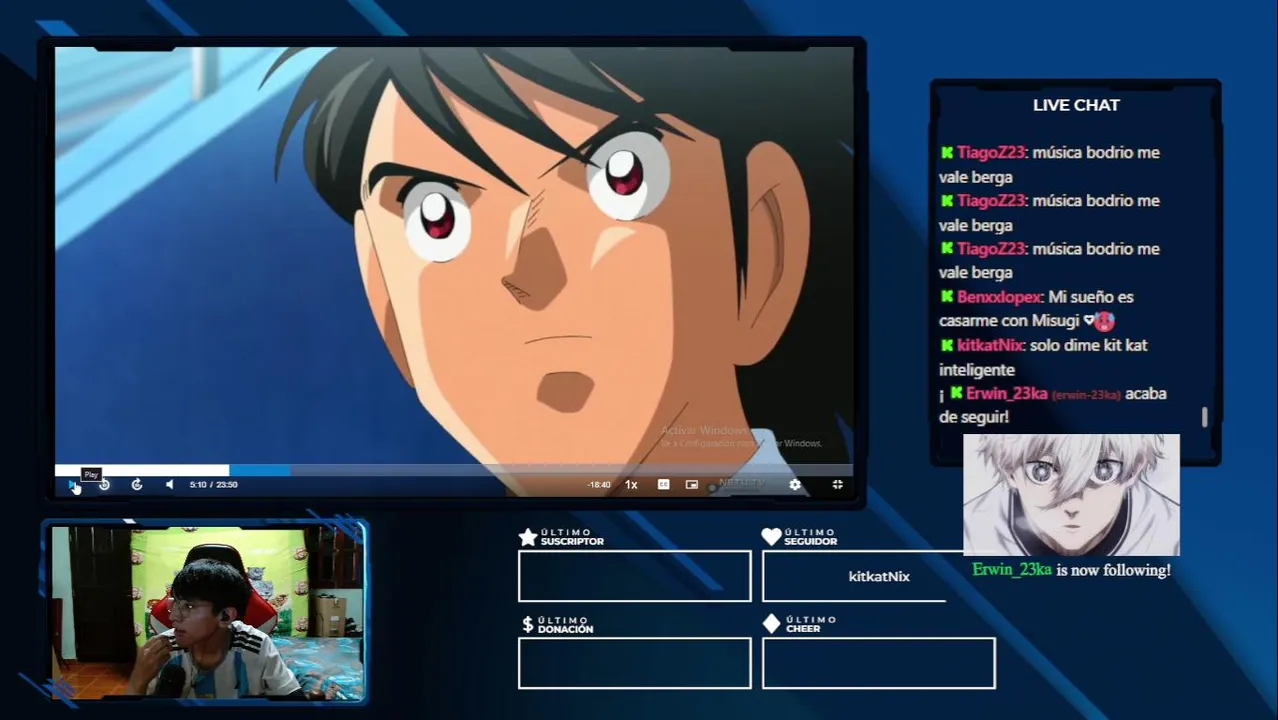Click the Último Donación dollar icon
This screenshot has height=720, width=1278.
(528, 625)
